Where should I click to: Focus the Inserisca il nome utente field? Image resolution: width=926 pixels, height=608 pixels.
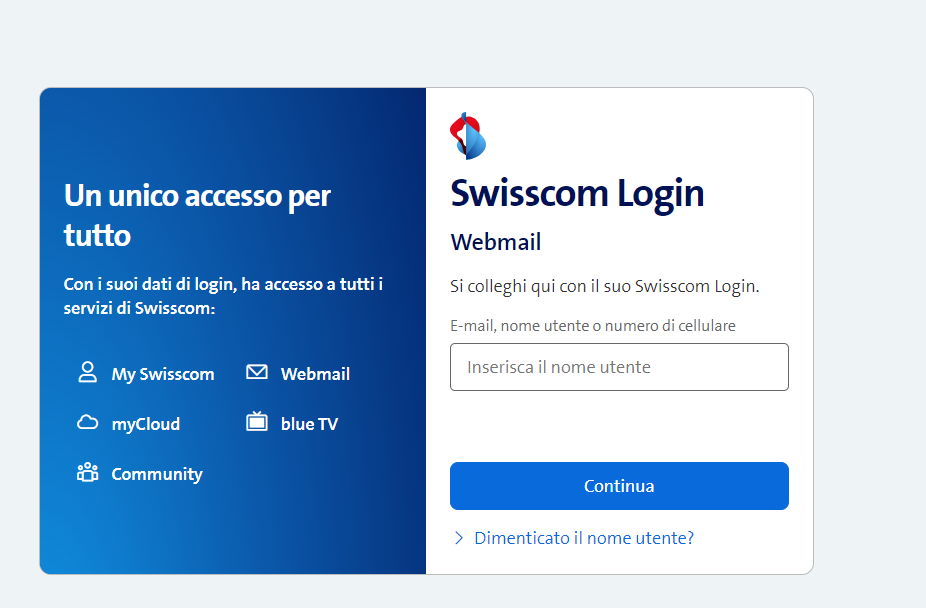tap(619, 367)
